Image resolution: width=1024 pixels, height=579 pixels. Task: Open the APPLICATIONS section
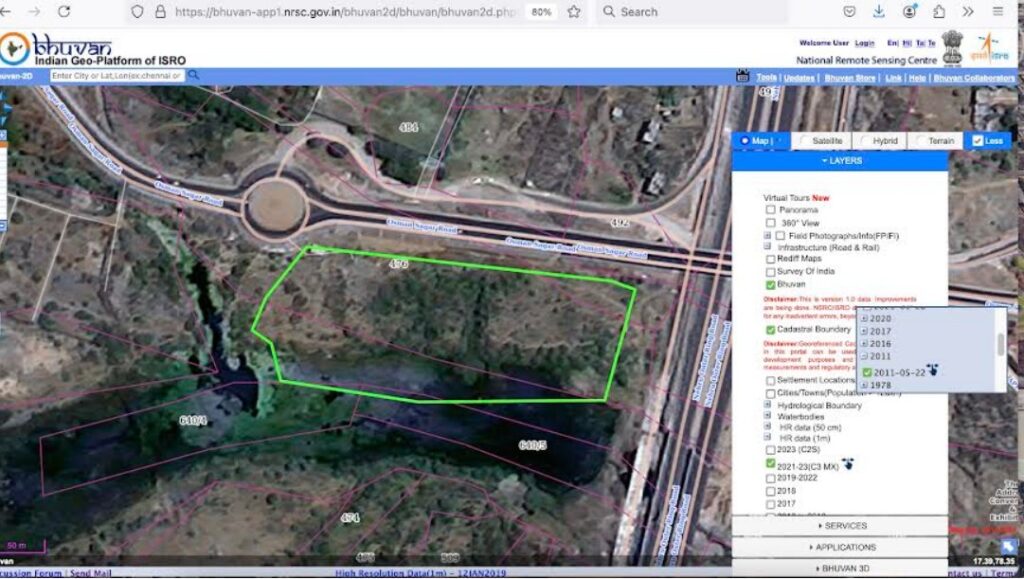(840, 547)
